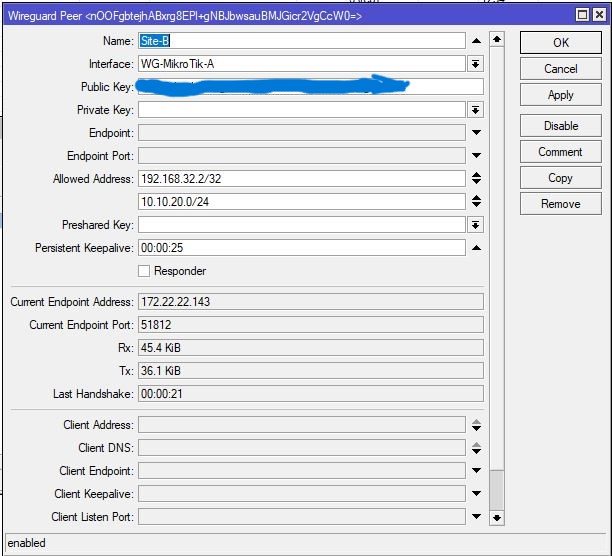612x556 pixels.
Task: Collapse the Name field arrow
Action: 476,41
